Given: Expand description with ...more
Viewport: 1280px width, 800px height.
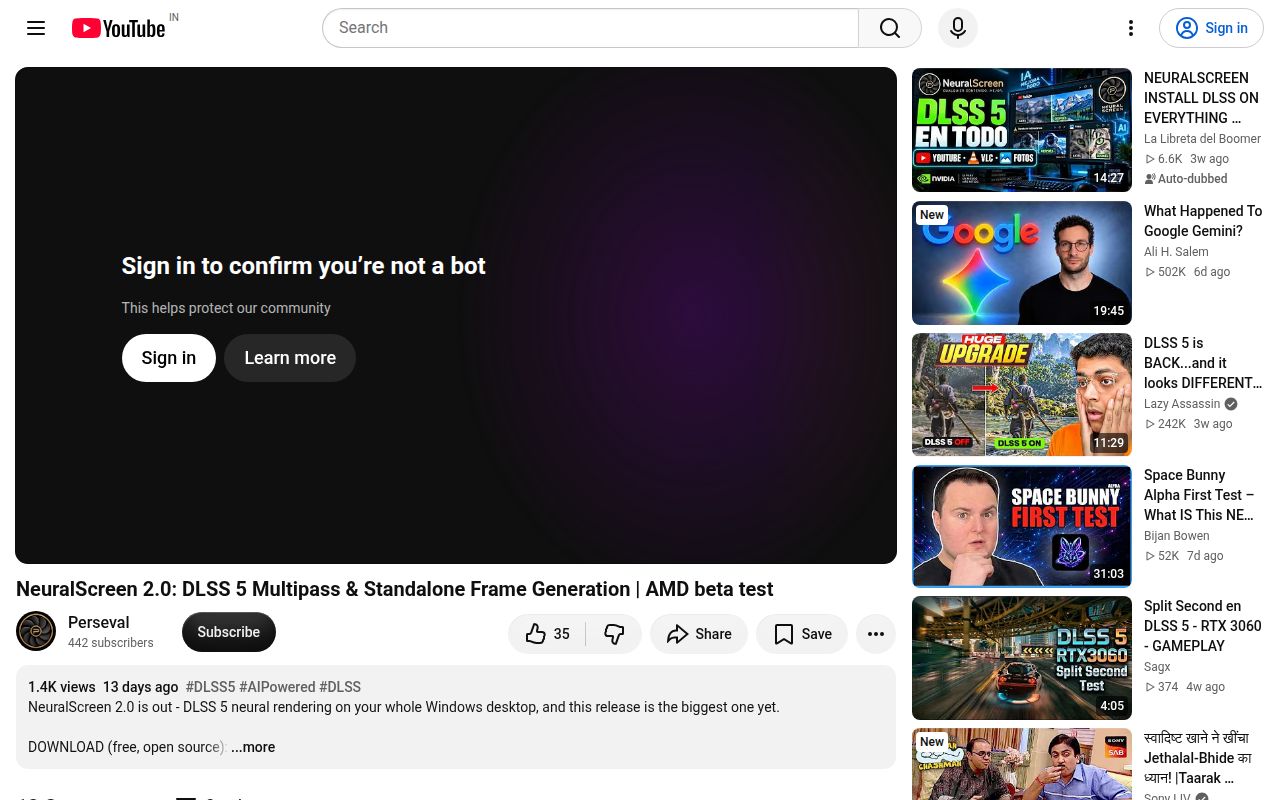Looking at the screenshot, I should point(253,747).
